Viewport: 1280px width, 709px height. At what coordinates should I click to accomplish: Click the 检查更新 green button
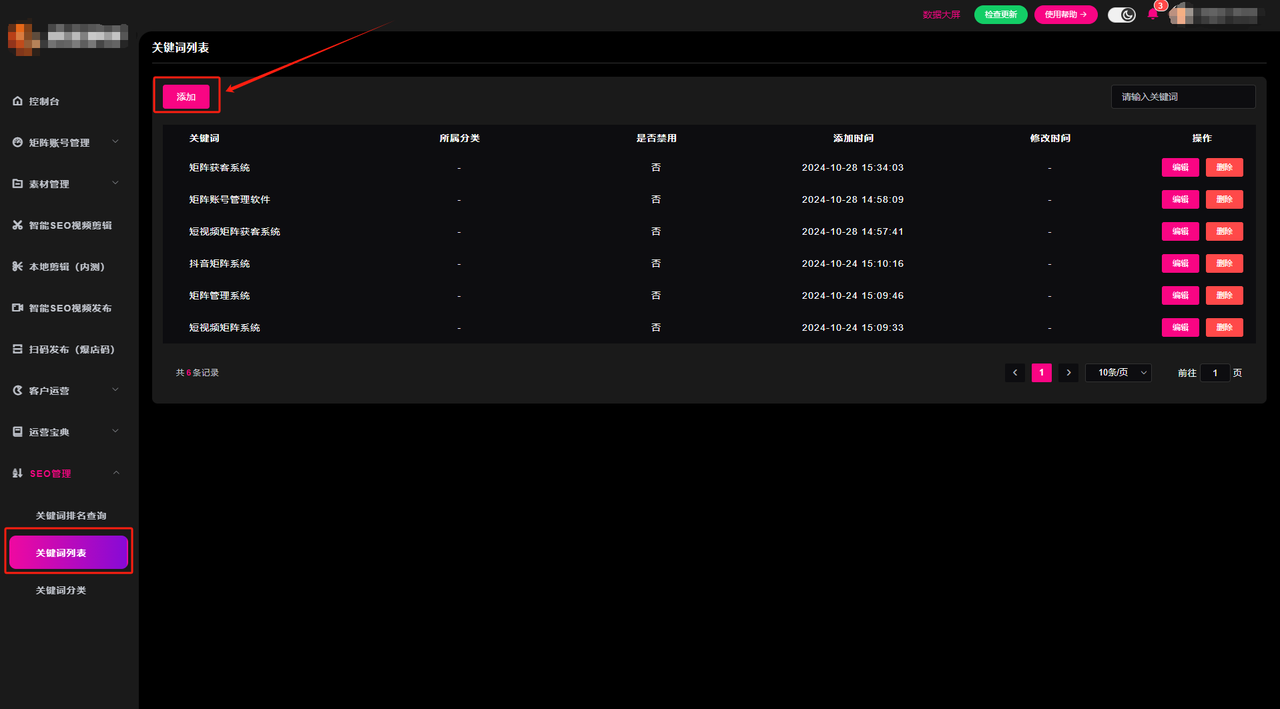tap(1000, 15)
